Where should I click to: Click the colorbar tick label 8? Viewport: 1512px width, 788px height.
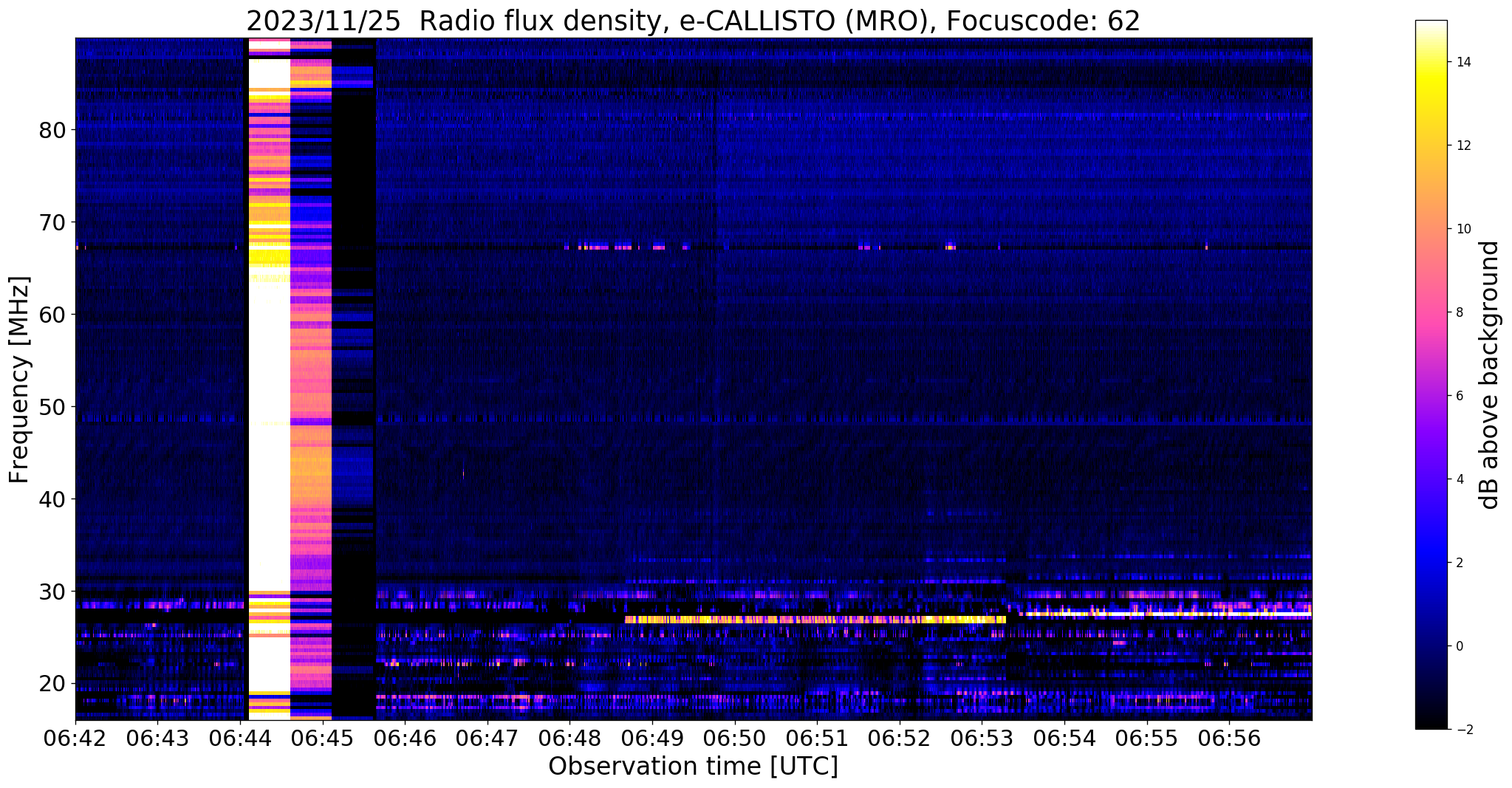(x=1459, y=312)
